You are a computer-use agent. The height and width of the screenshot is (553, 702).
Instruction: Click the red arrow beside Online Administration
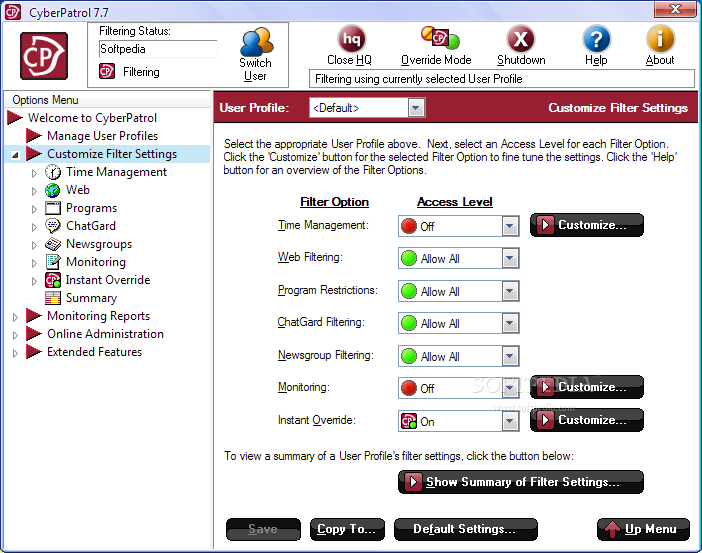click(x=34, y=334)
